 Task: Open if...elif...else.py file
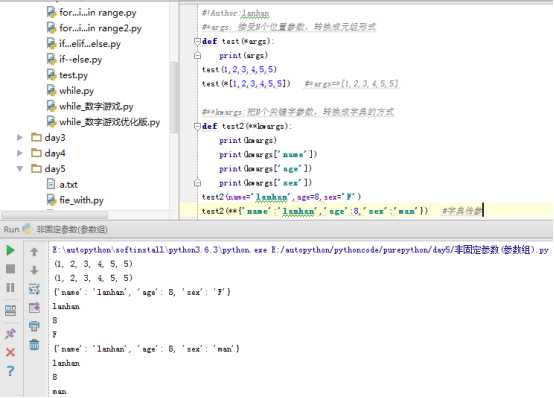[90, 44]
